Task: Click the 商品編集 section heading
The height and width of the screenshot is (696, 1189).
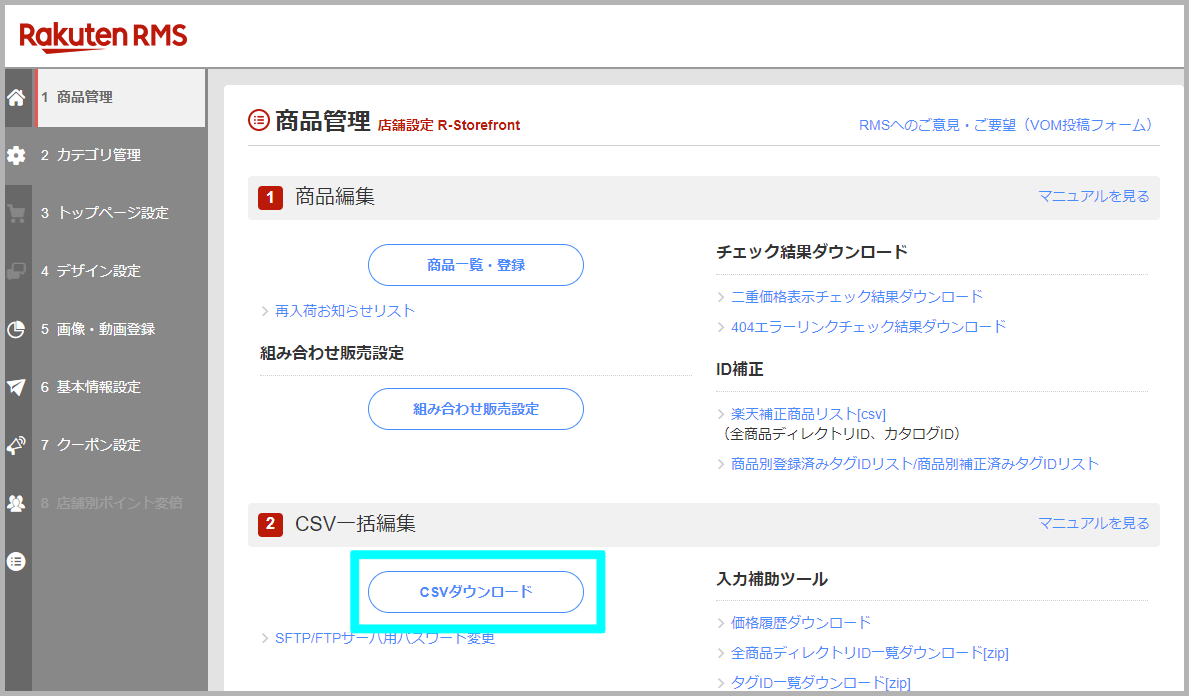Action: point(334,197)
